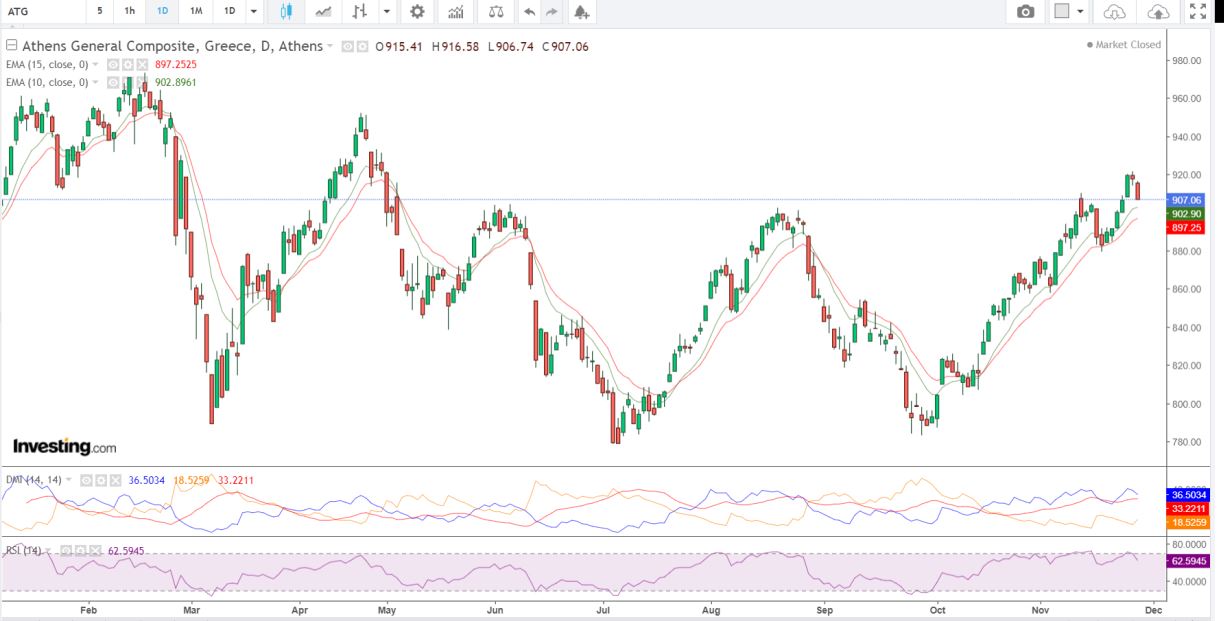Click the cloud download load-chart icon
This screenshot has height=621, width=1224.
click(1114, 12)
